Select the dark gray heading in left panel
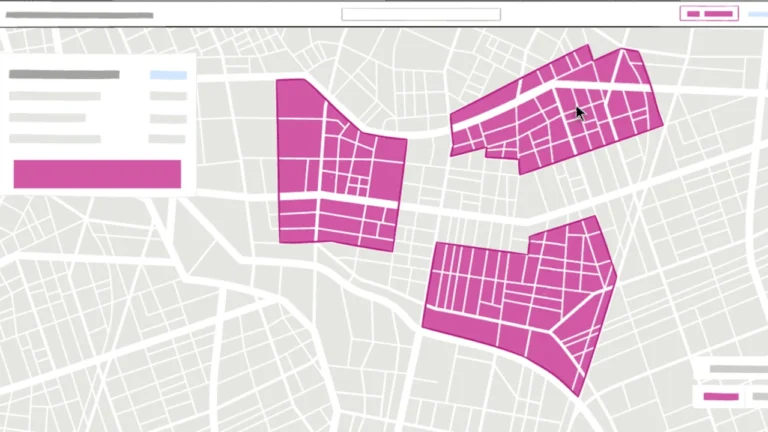The height and width of the screenshot is (432, 768). (x=64, y=74)
